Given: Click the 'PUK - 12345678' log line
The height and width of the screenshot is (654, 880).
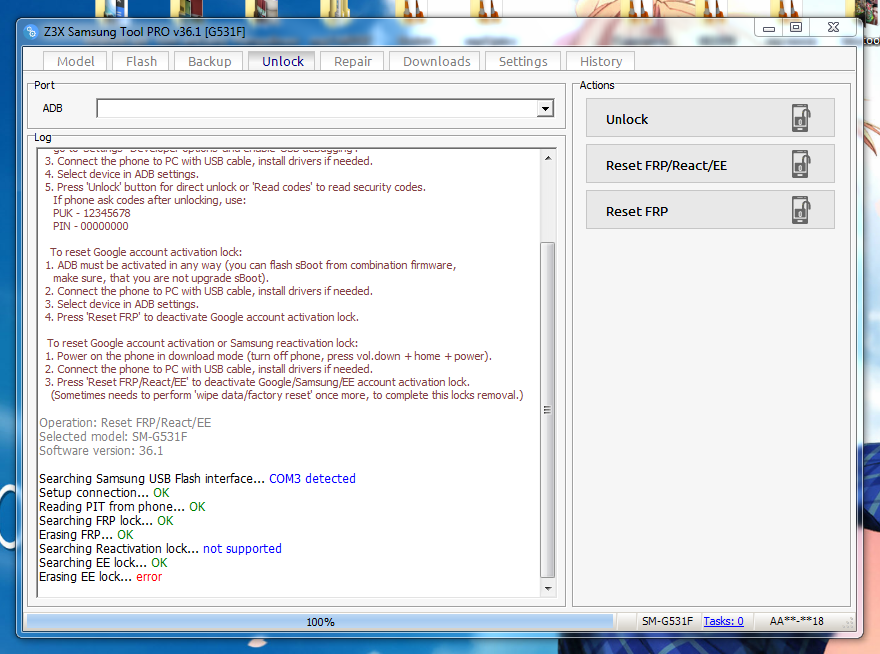Looking at the screenshot, I should tap(91, 213).
